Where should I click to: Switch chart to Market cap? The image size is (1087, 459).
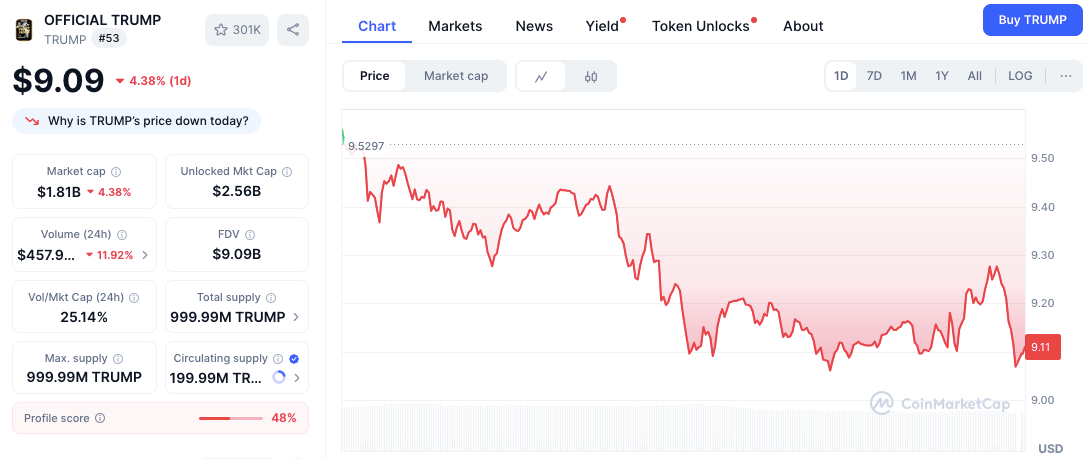456,76
